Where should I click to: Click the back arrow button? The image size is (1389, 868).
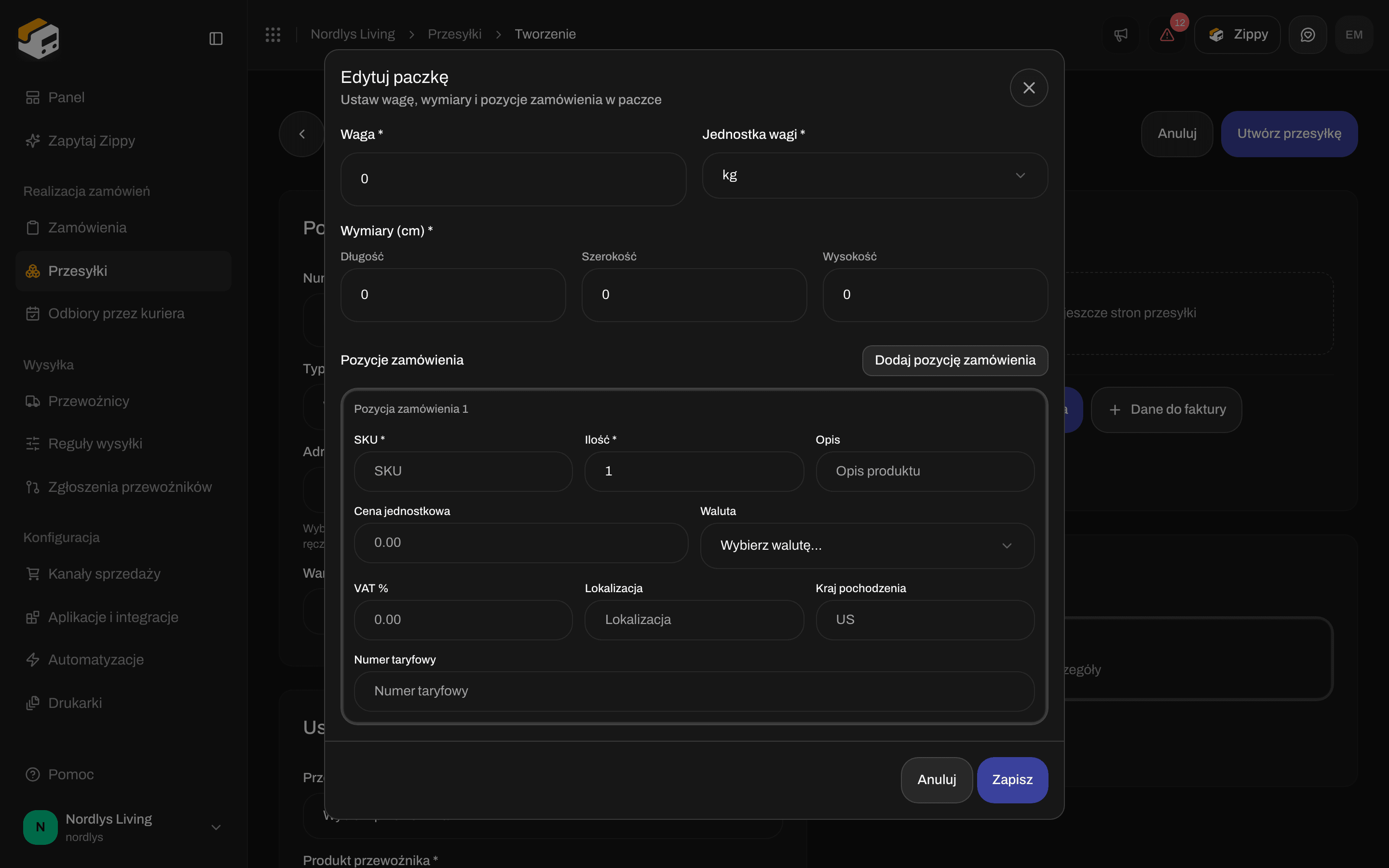[302, 134]
